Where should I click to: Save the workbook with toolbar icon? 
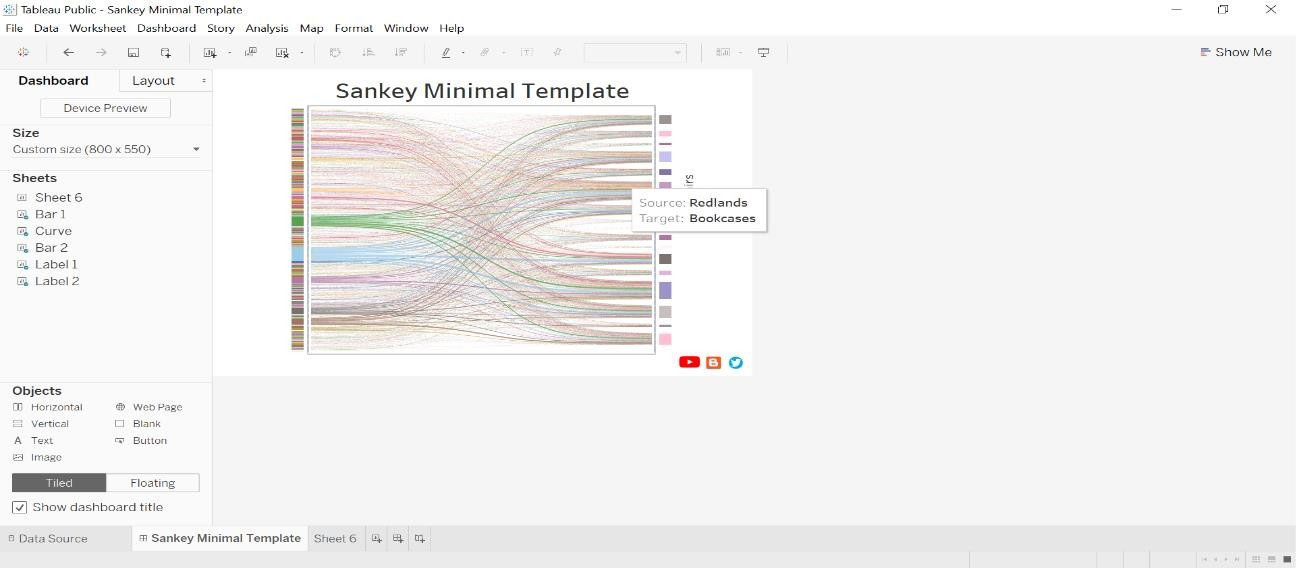[x=133, y=52]
